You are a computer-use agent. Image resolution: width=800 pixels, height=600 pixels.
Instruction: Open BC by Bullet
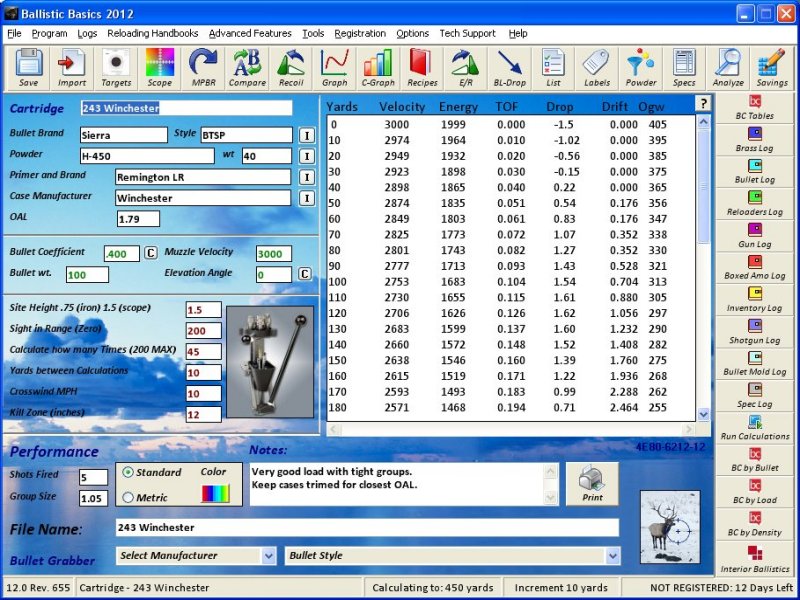tap(755, 460)
